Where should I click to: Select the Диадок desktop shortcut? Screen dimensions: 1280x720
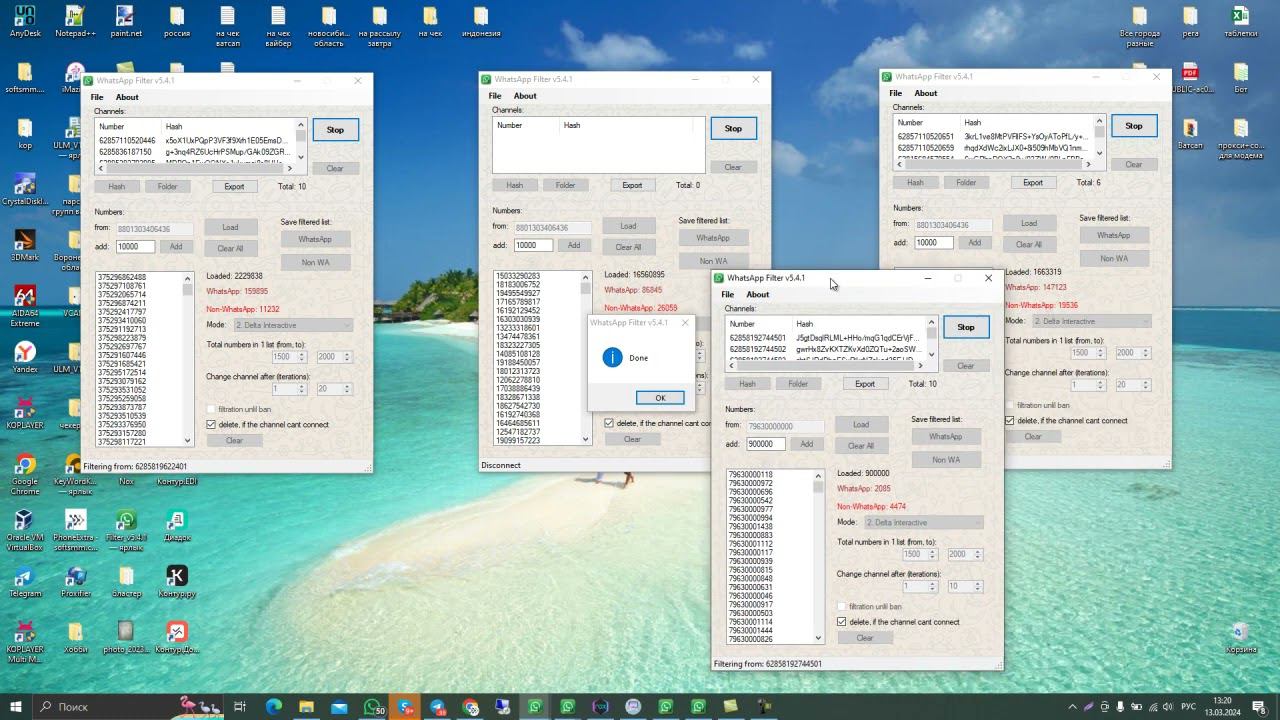coord(177,525)
